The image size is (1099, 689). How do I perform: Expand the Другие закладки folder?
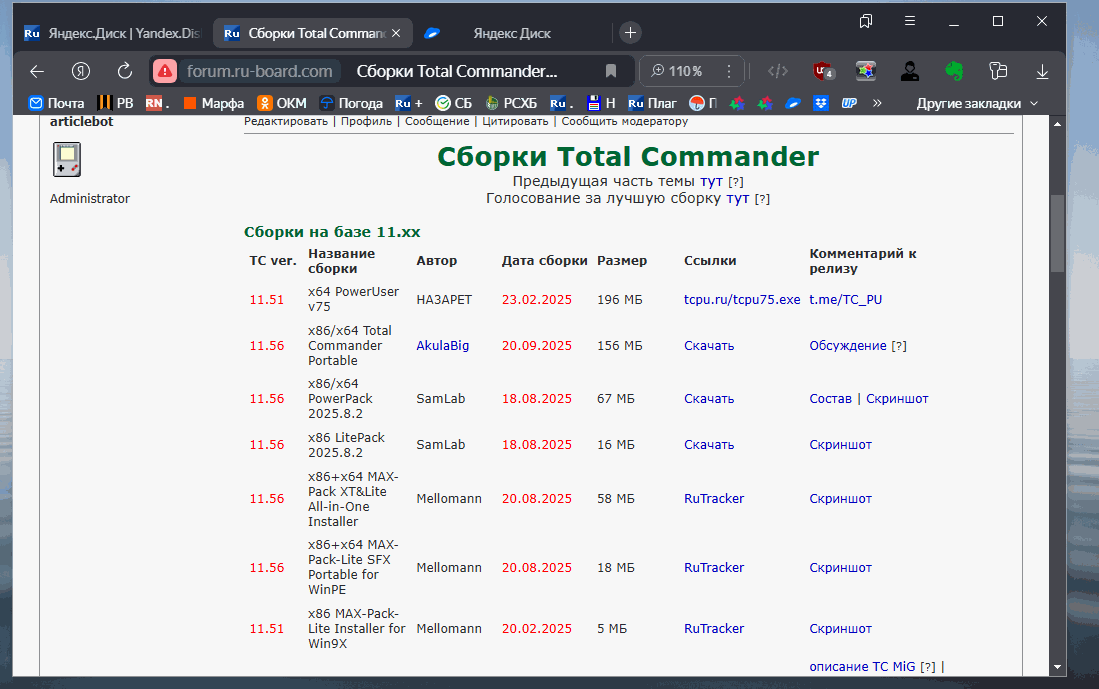point(977,103)
